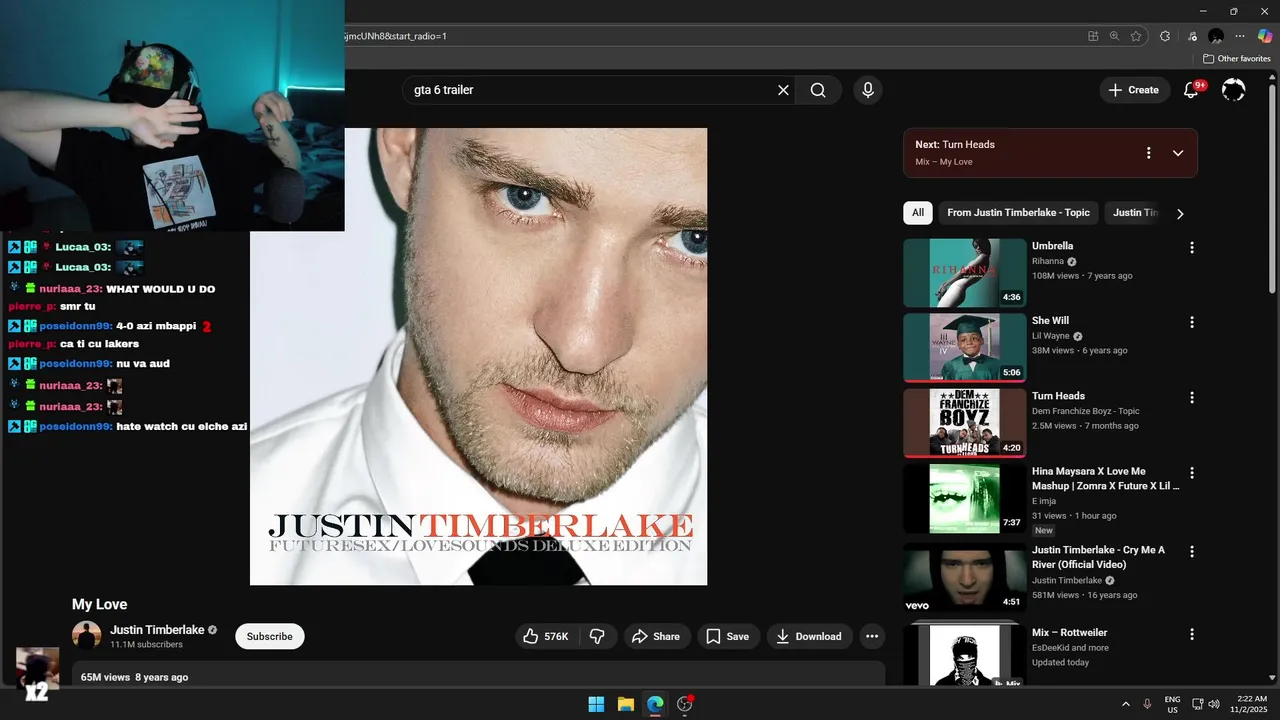Open more actions ellipsis beside Download
This screenshot has width=1280, height=720.
pyautogui.click(x=872, y=636)
